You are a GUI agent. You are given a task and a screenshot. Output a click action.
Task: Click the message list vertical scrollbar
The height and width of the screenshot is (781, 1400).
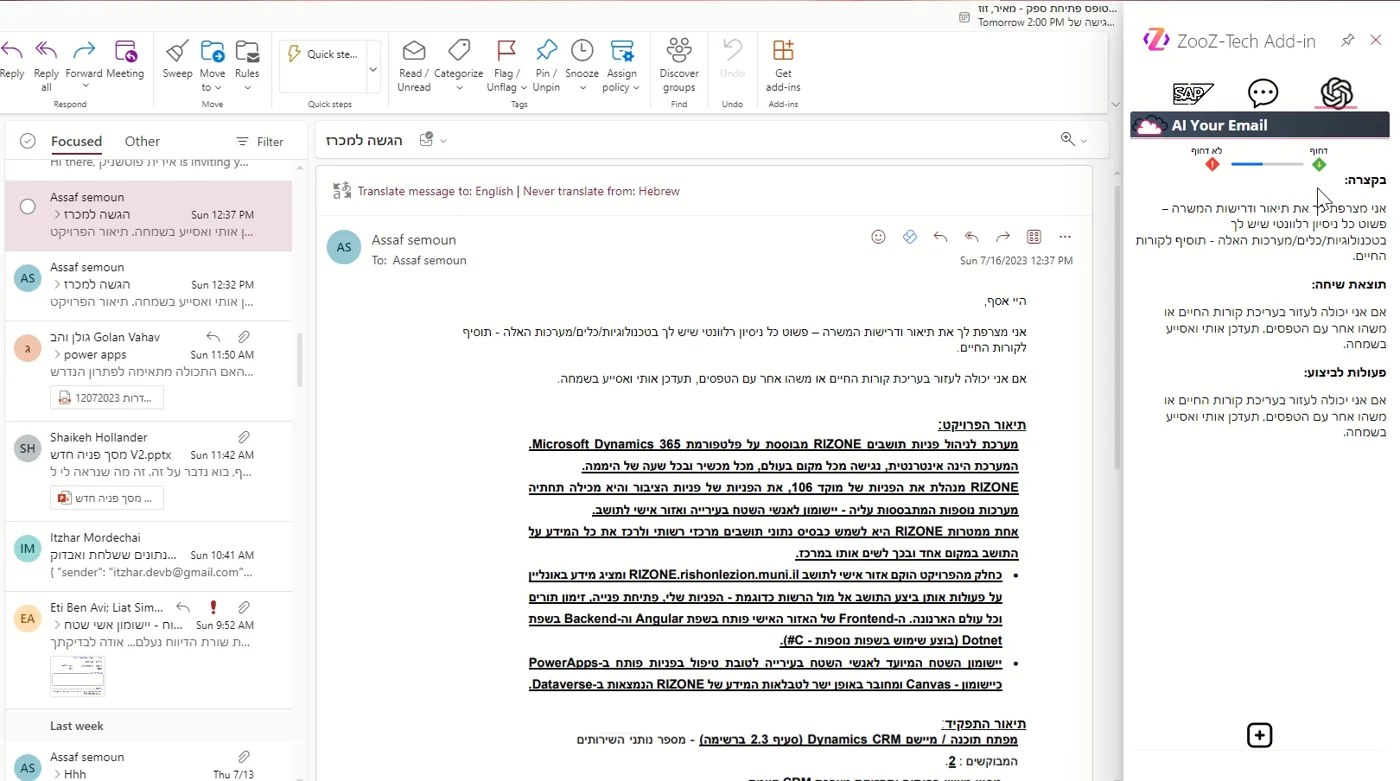[x=299, y=360]
